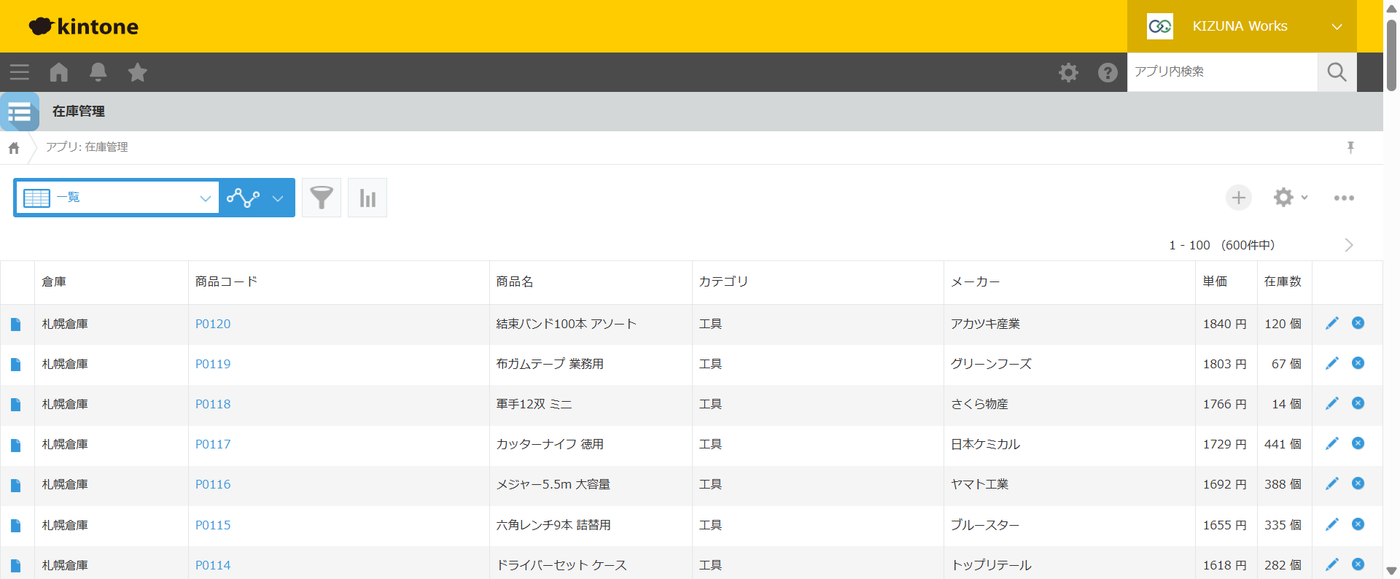Open the notifications bell

(x=98, y=72)
